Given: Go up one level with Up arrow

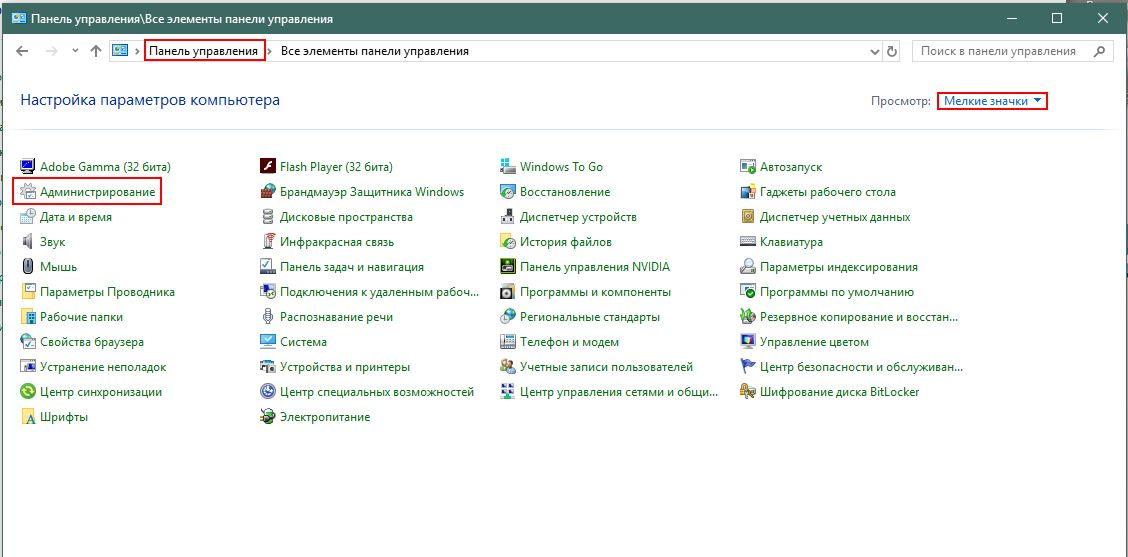Looking at the screenshot, I should (96, 52).
